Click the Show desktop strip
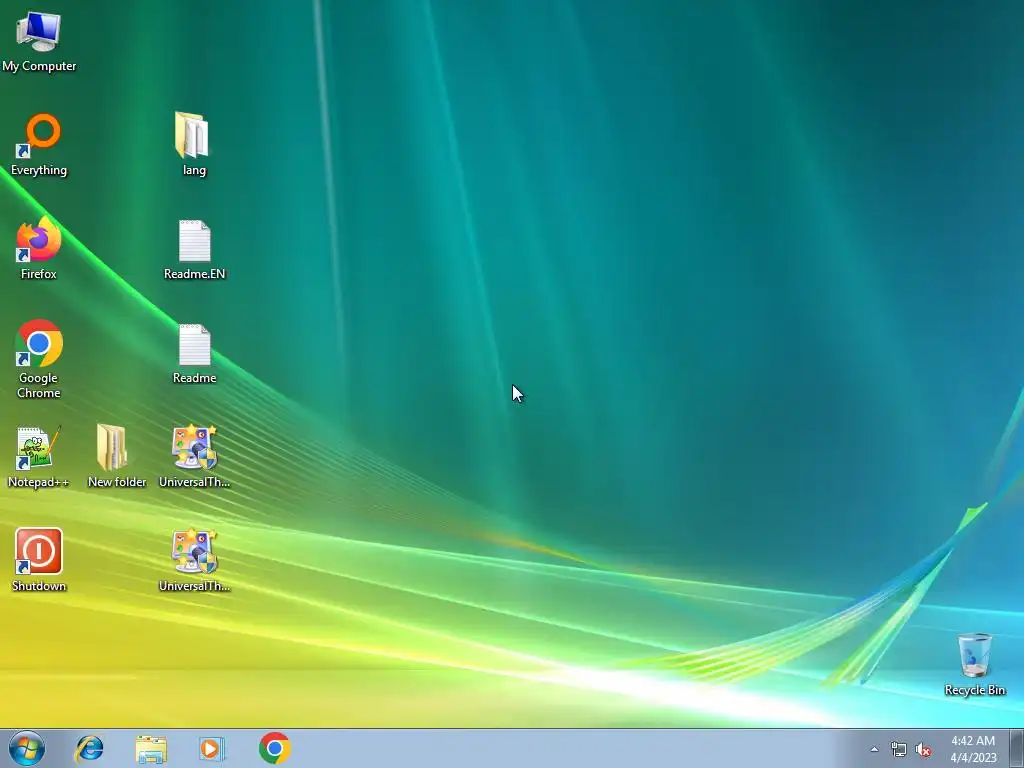 tap(1016, 748)
